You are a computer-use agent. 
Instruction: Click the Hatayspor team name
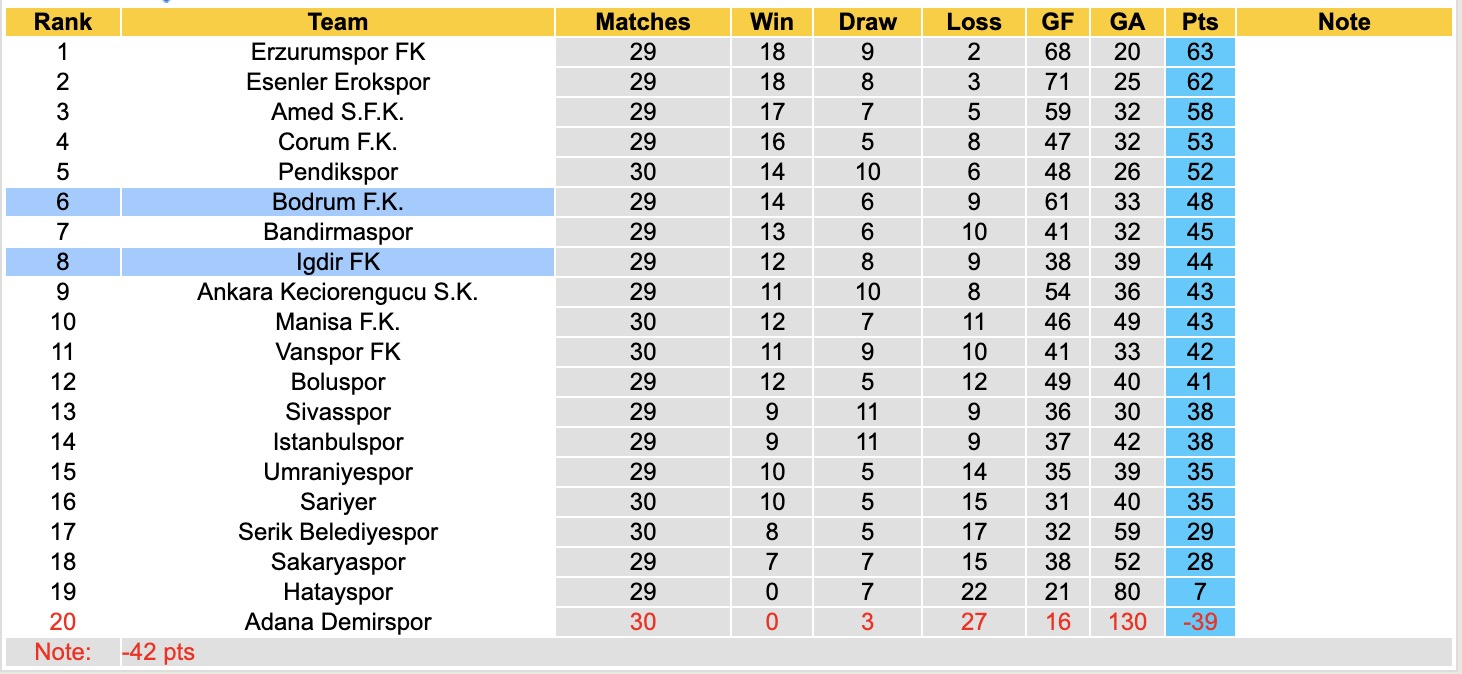click(338, 592)
